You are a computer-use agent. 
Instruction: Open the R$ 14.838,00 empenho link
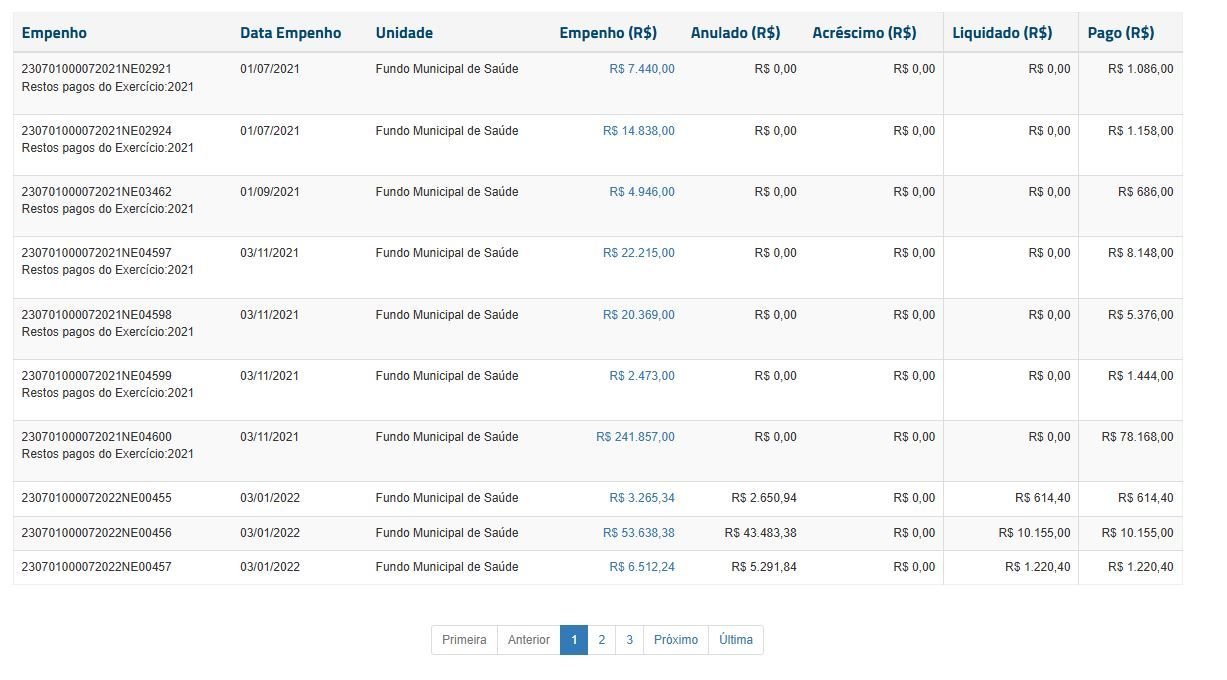638,131
